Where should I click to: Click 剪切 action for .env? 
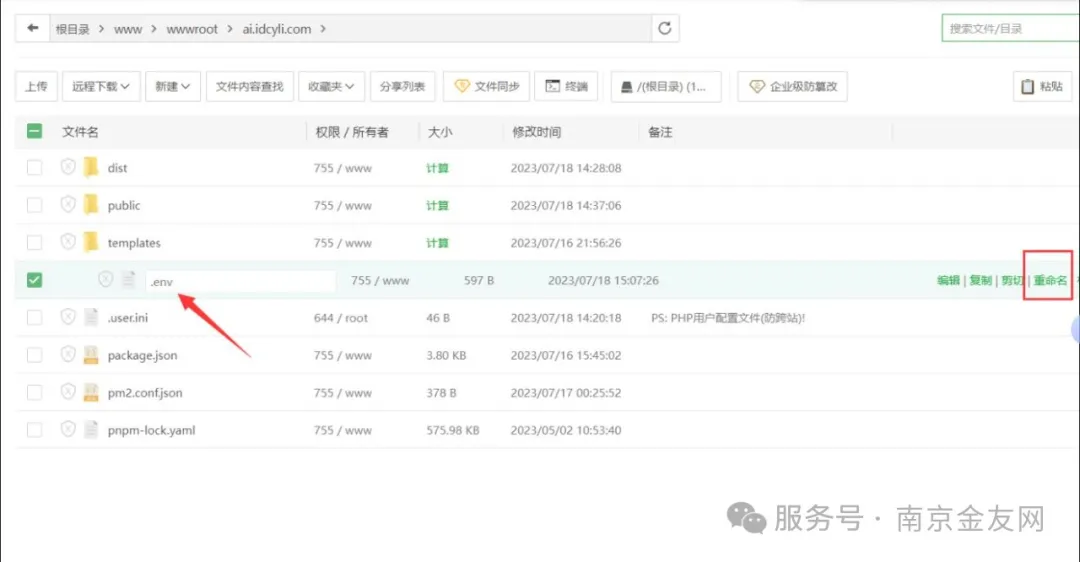pyautogui.click(x=1012, y=280)
